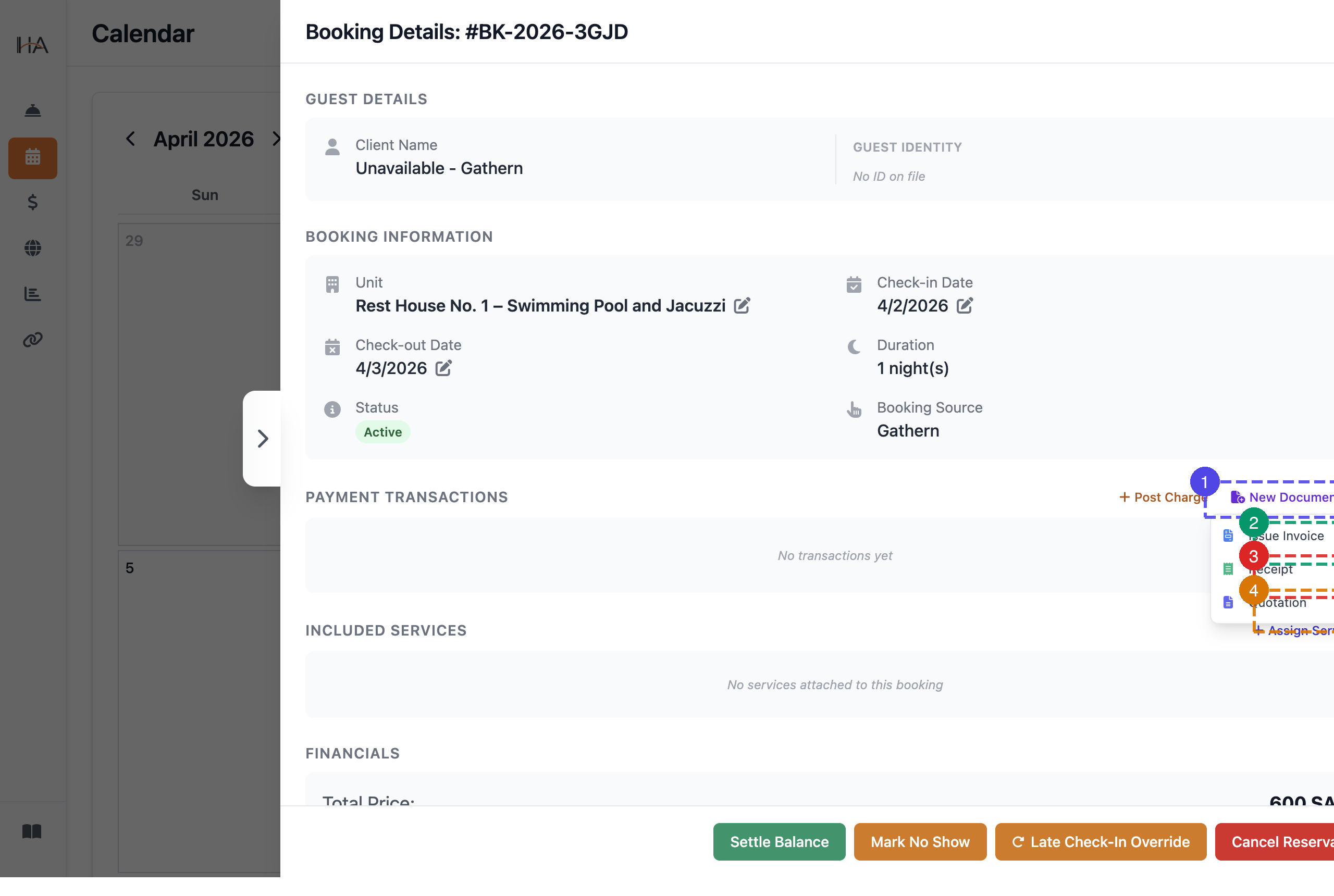The height and width of the screenshot is (896, 1334).
Task: Go to next month after April 2026
Action: [276, 138]
